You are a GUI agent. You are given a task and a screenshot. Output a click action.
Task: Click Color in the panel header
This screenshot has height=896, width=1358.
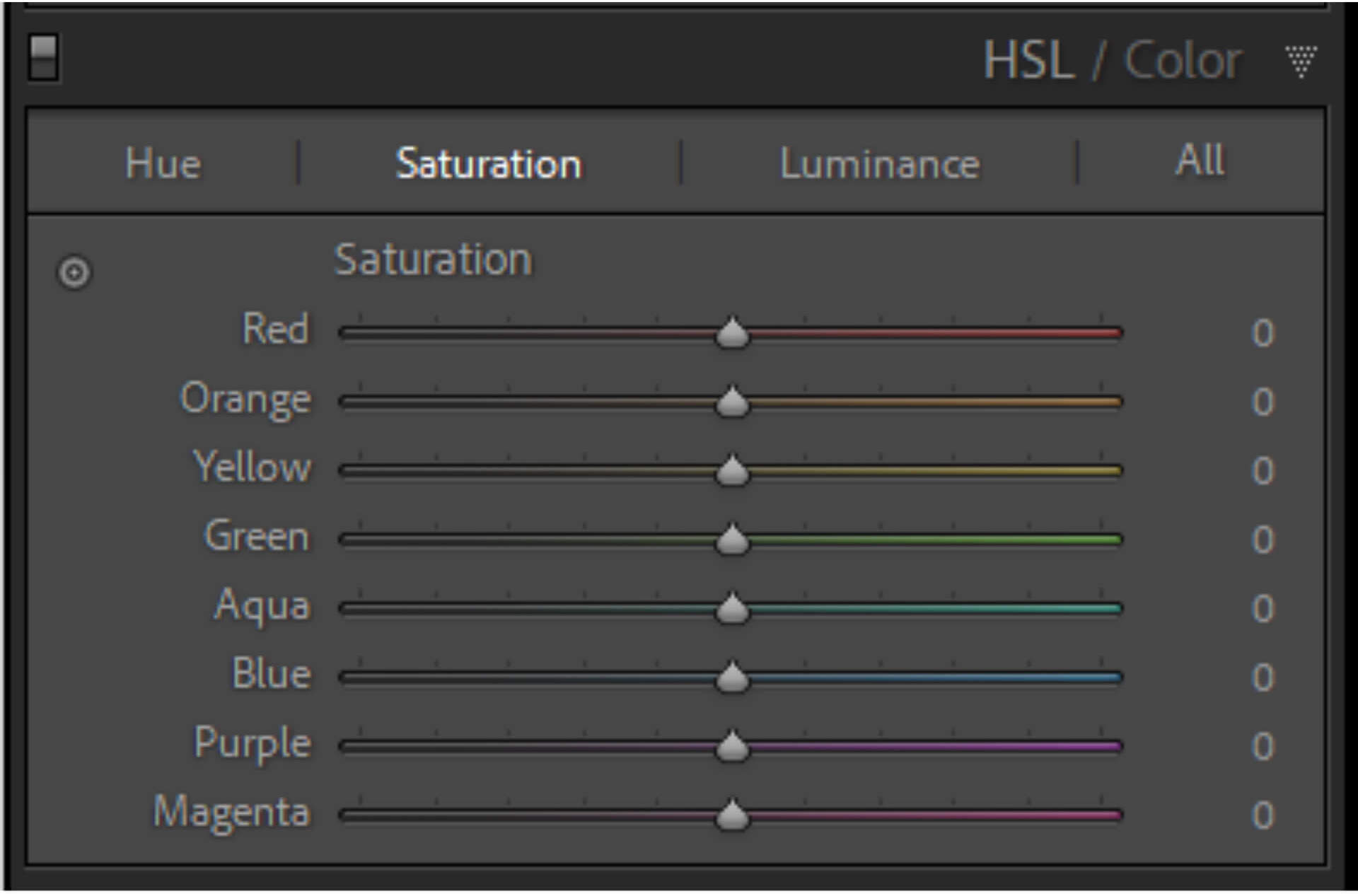pyautogui.click(x=1183, y=60)
